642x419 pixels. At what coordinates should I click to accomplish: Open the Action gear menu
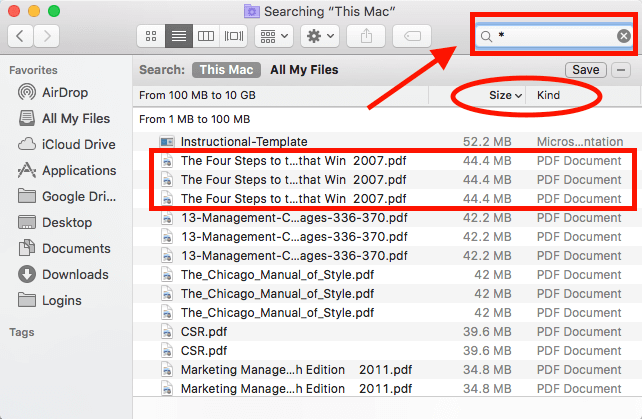coord(320,36)
